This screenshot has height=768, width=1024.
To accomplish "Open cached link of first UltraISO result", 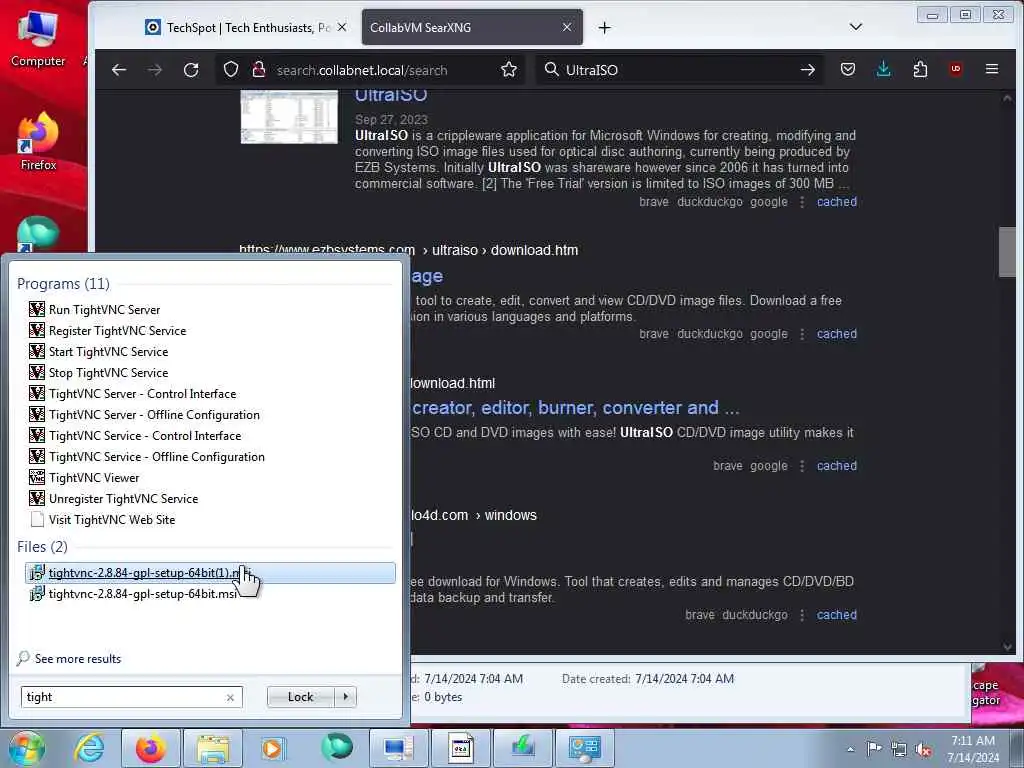I will (837, 202).
